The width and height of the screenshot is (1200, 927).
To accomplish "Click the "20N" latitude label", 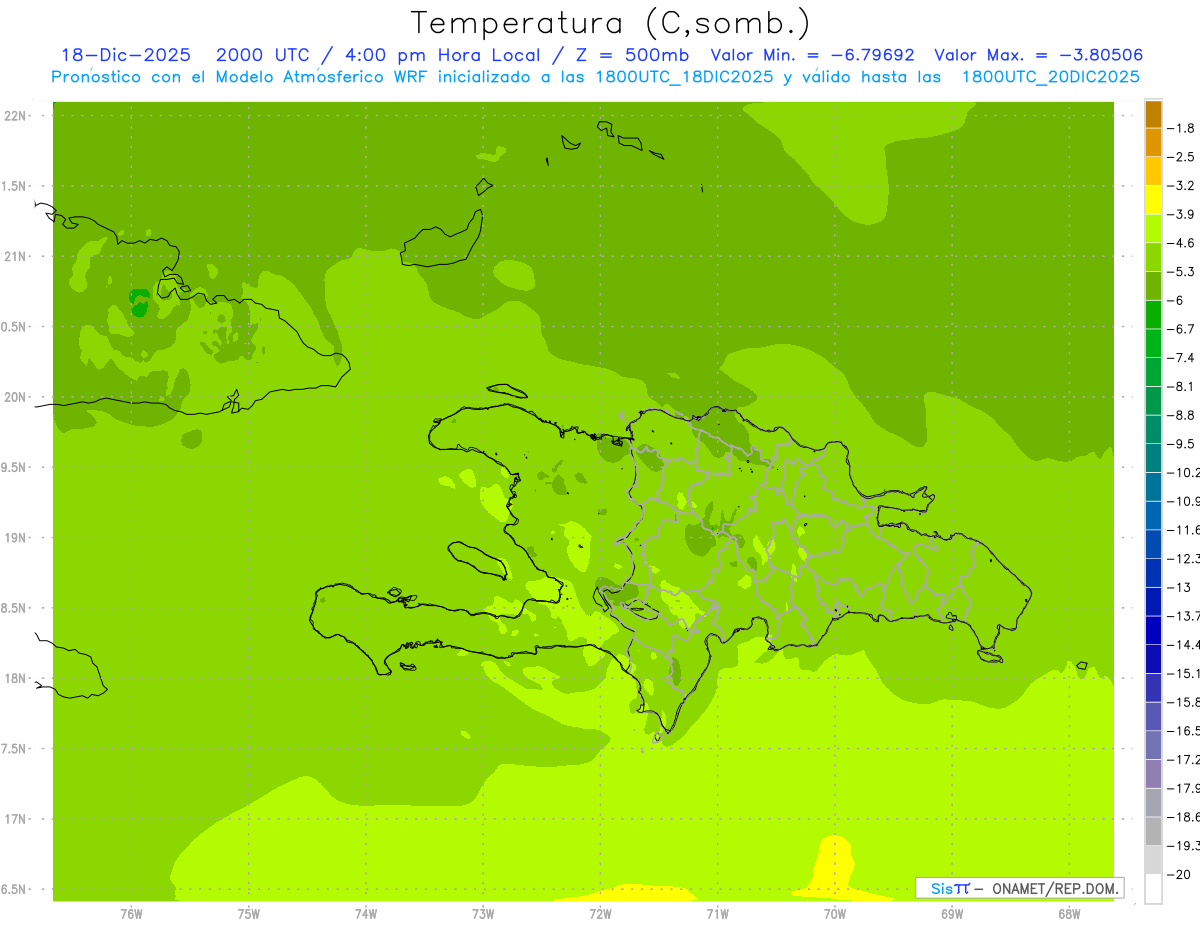I will coord(16,397).
